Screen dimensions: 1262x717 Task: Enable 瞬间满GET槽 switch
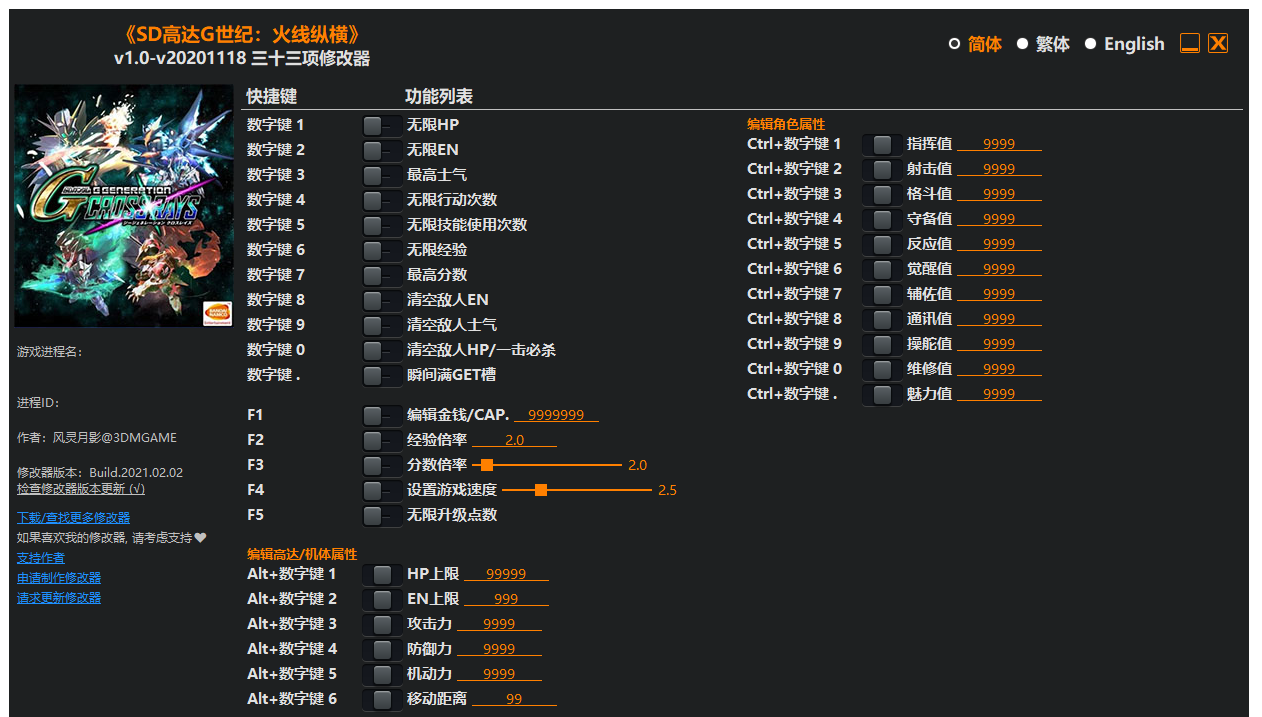[x=382, y=375]
